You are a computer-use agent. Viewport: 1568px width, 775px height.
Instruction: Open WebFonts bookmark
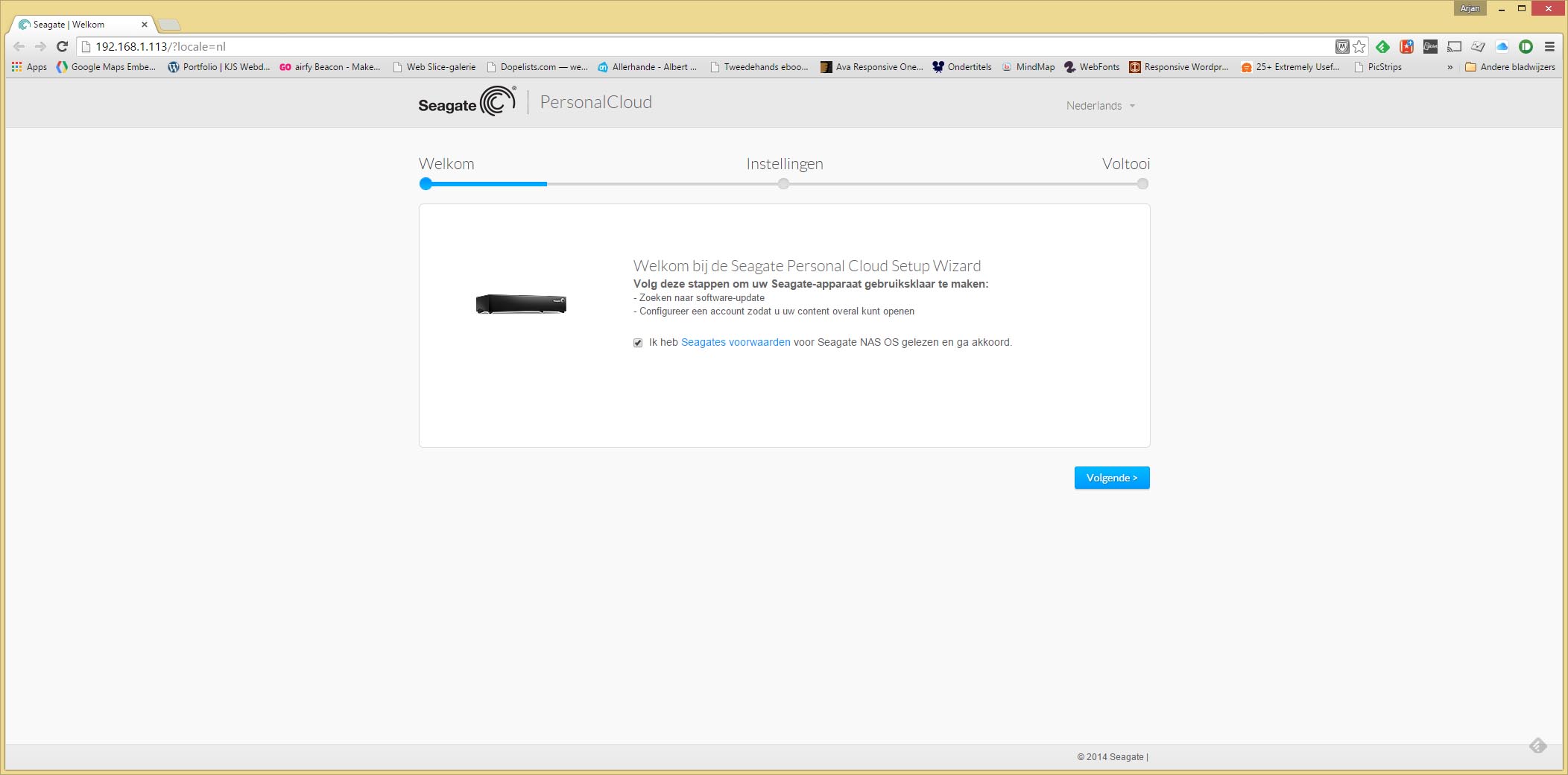tap(1092, 67)
